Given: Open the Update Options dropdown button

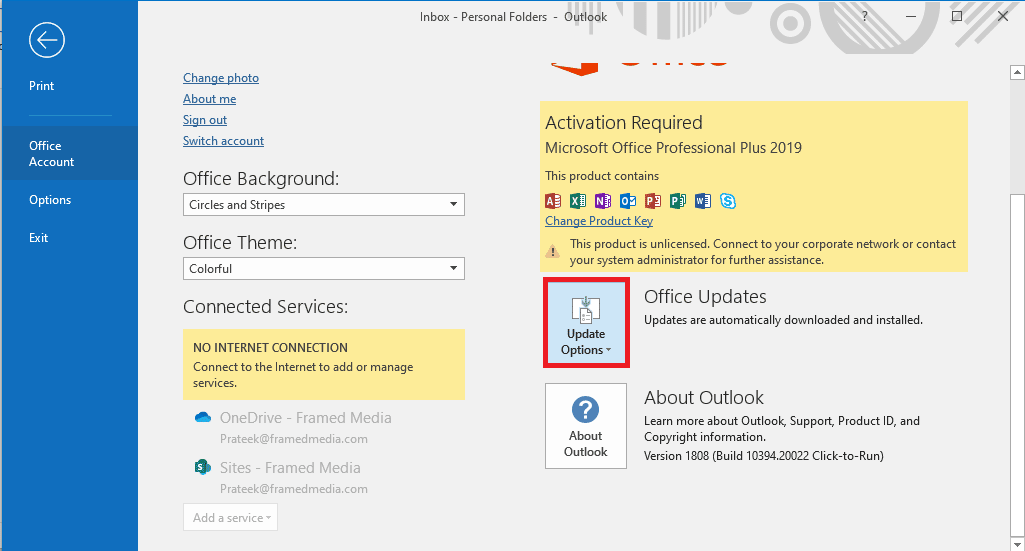Looking at the screenshot, I should (x=586, y=322).
